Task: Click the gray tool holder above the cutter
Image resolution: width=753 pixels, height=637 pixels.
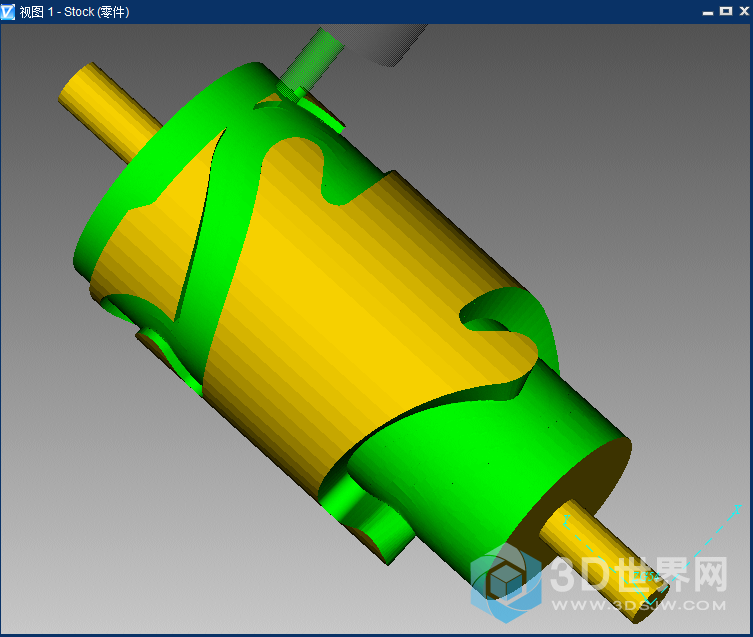Action: click(x=377, y=44)
